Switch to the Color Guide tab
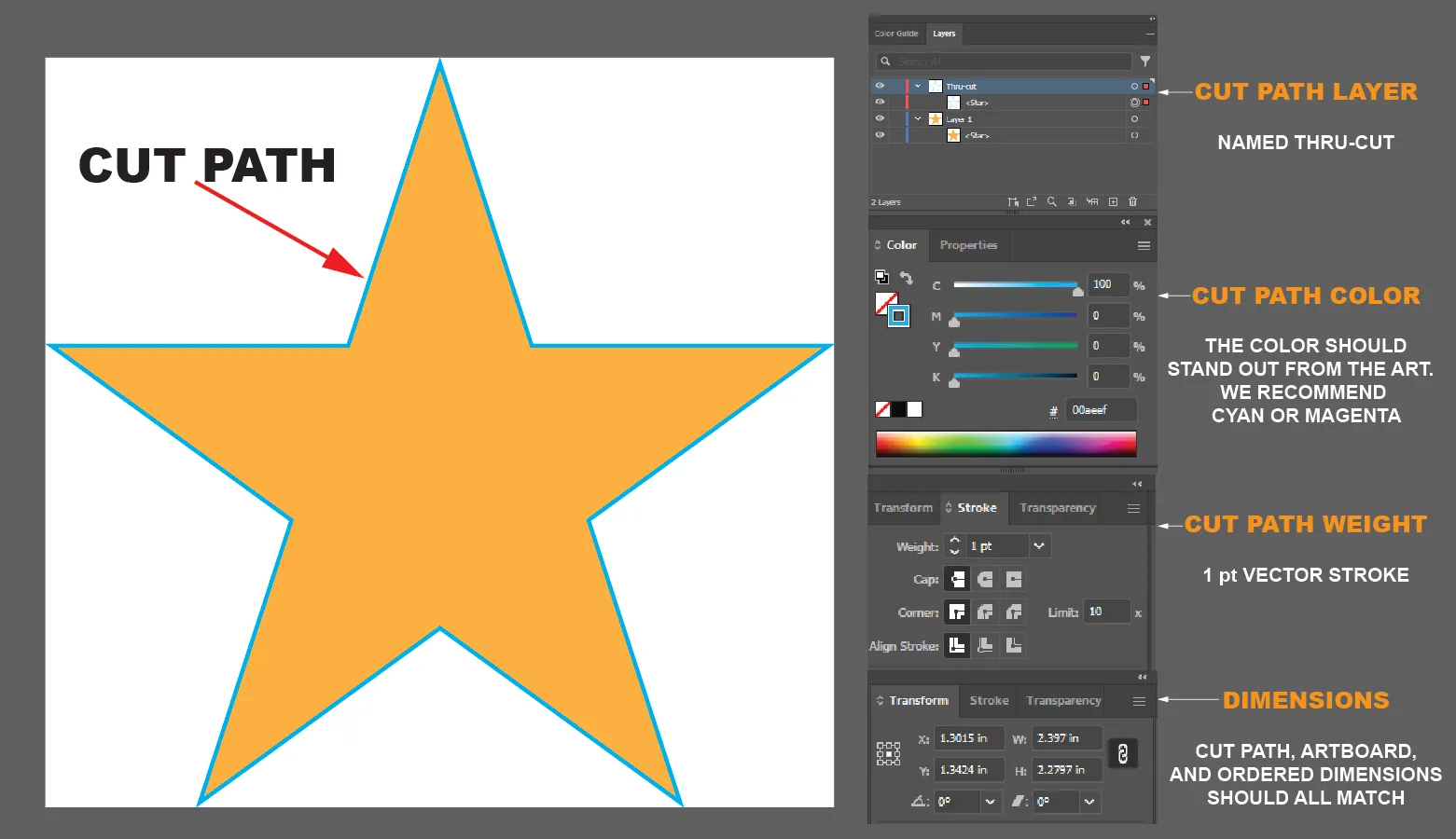This screenshot has height=839, width=1456. 896,34
